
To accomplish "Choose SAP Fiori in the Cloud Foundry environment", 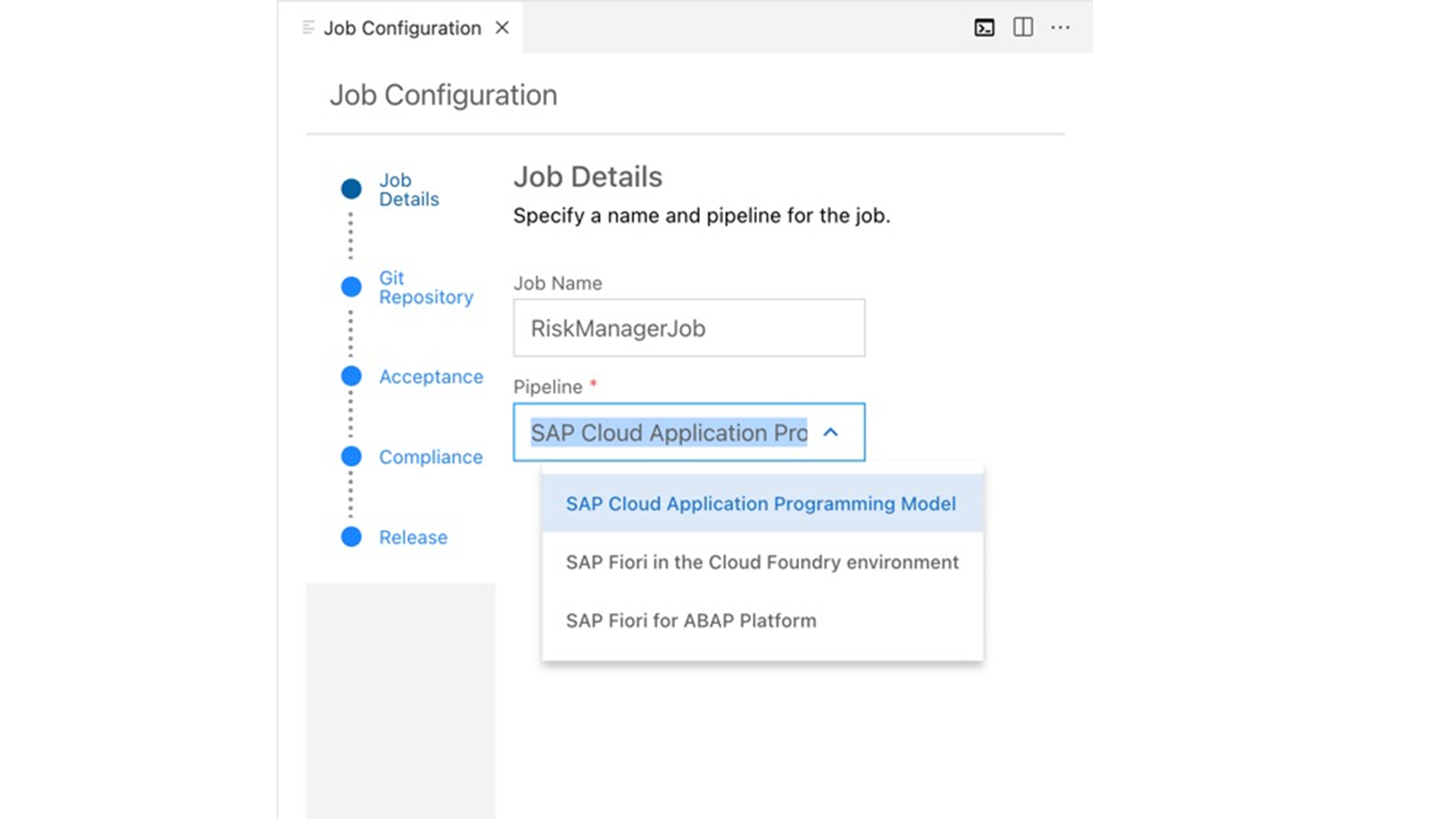I will (763, 562).
